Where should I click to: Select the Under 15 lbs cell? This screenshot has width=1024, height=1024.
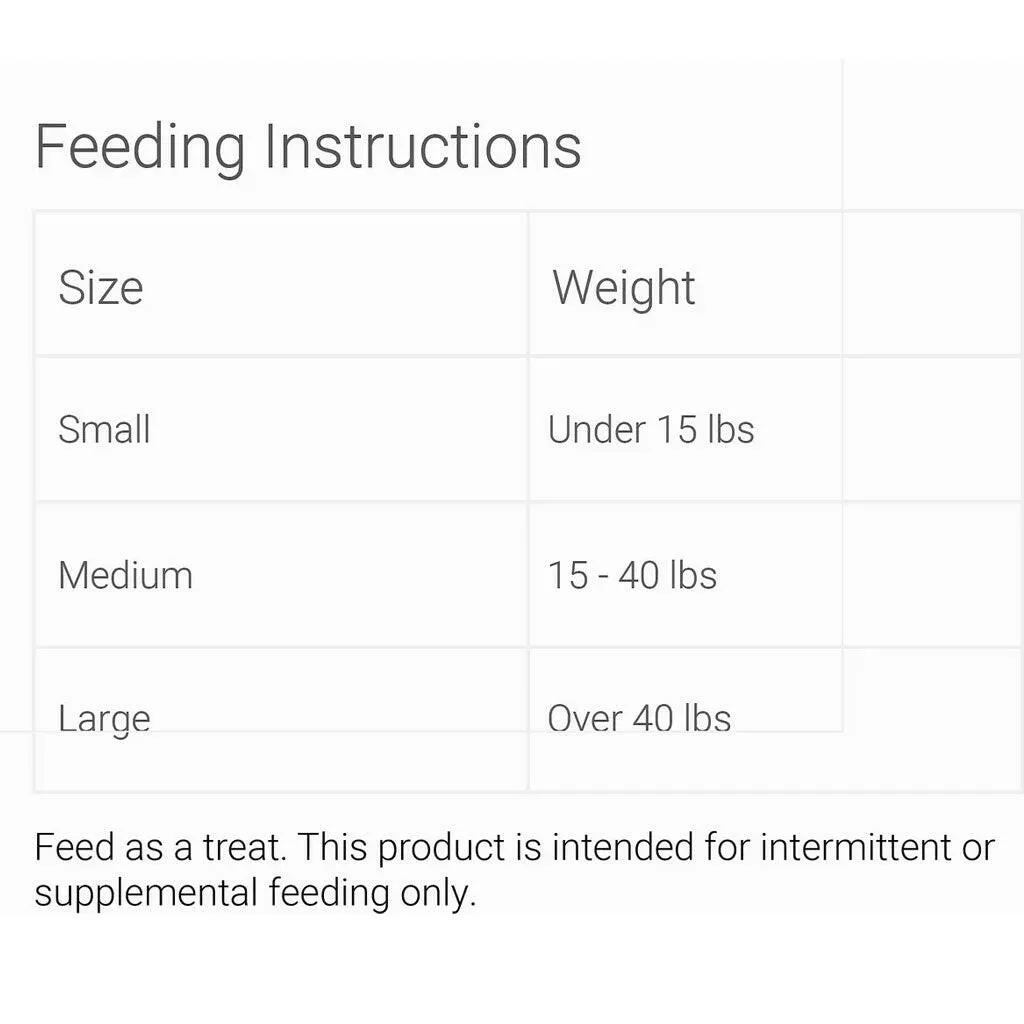[685, 429]
